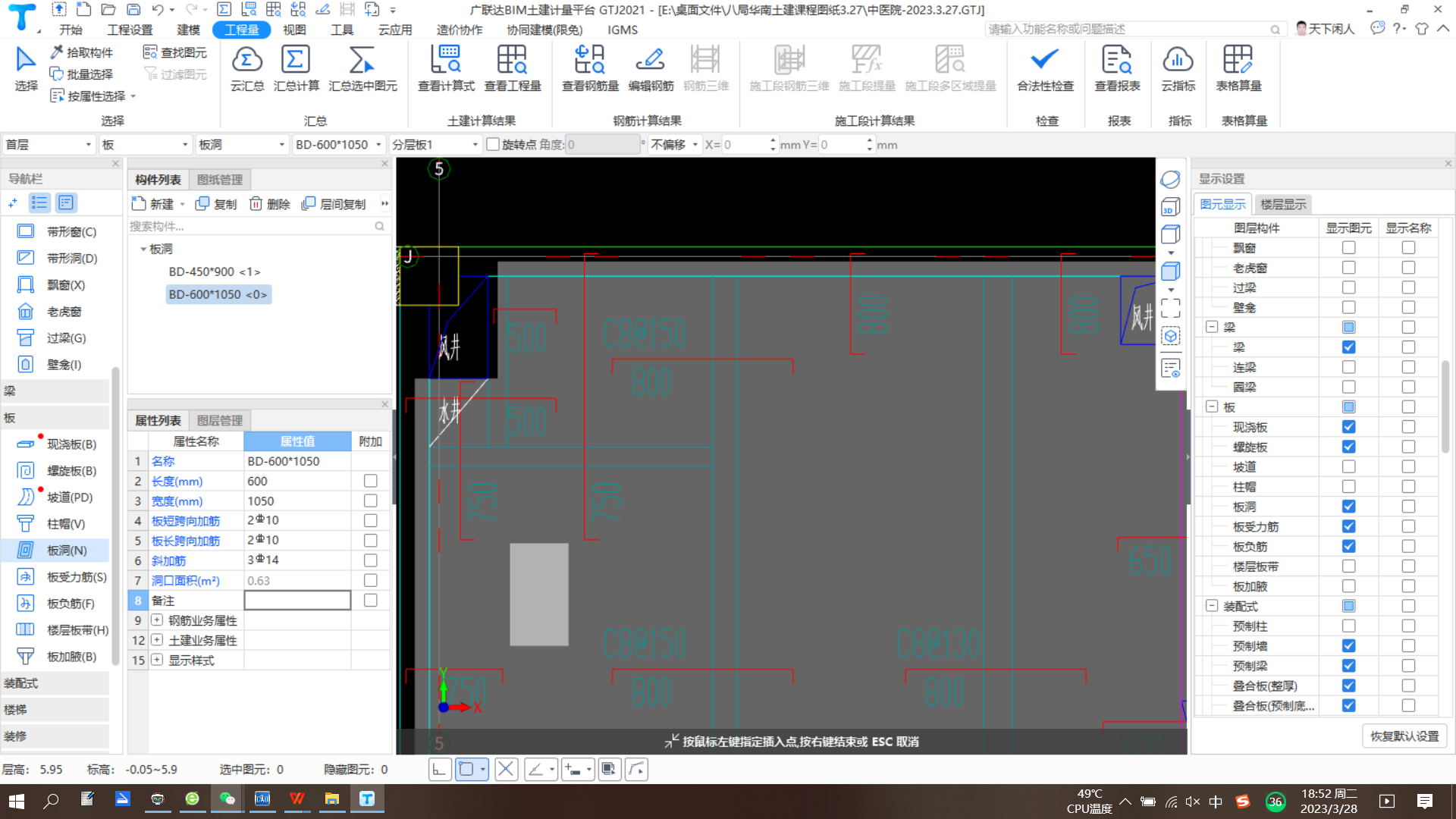This screenshot has height=819, width=1456.
Task: Uncheck 板洞 show element checkbox
Action: pos(1348,507)
